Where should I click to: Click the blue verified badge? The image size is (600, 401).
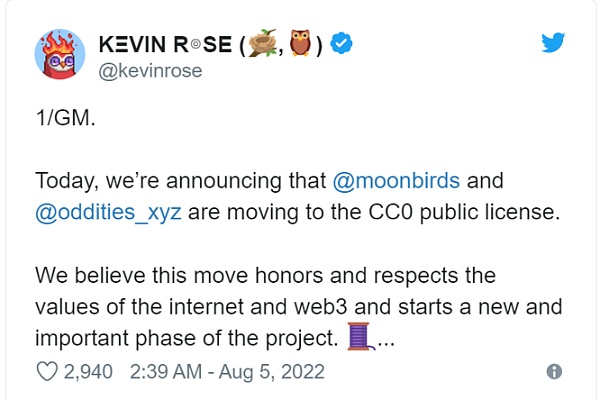(340, 45)
